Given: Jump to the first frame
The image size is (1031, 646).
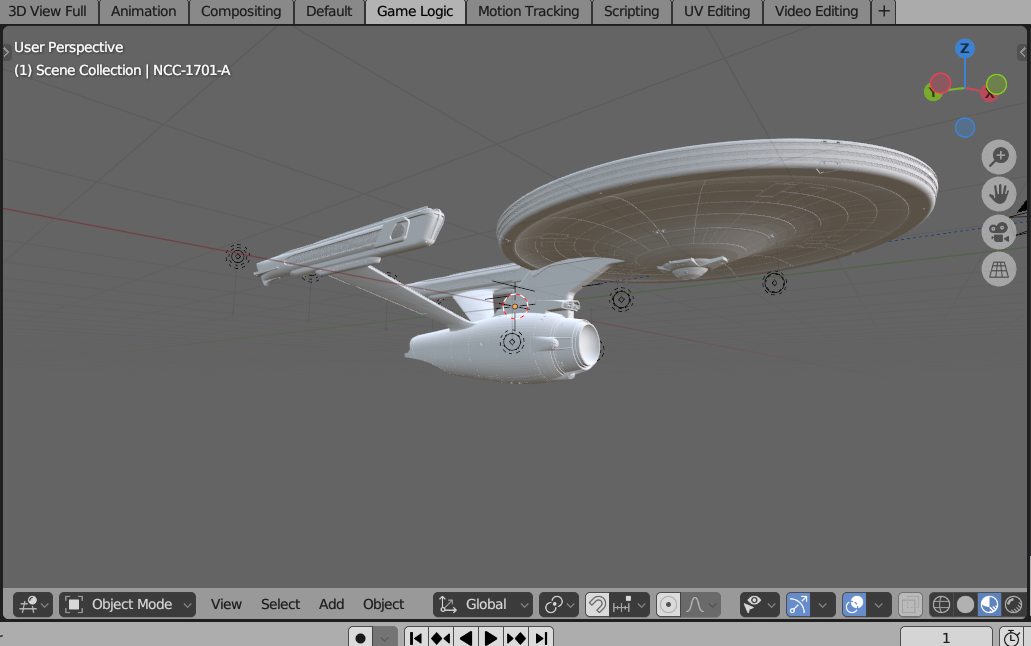Looking at the screenshot, I should coord(416,637).
